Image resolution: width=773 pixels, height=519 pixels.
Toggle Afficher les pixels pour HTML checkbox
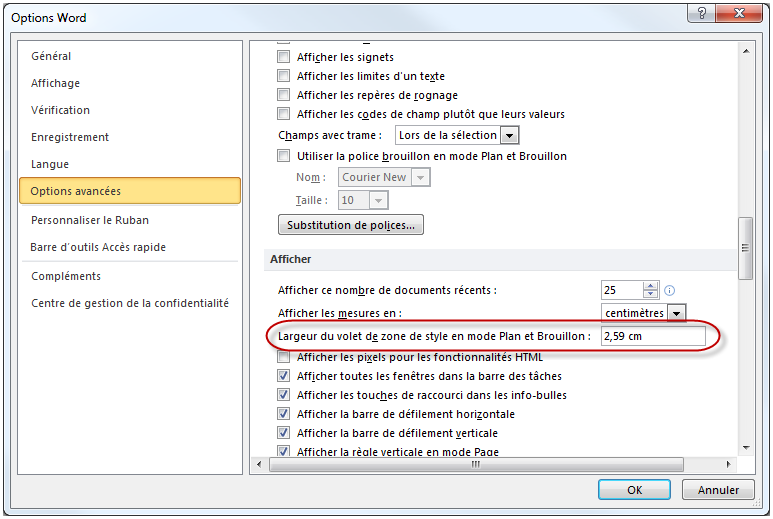(283, 356)
